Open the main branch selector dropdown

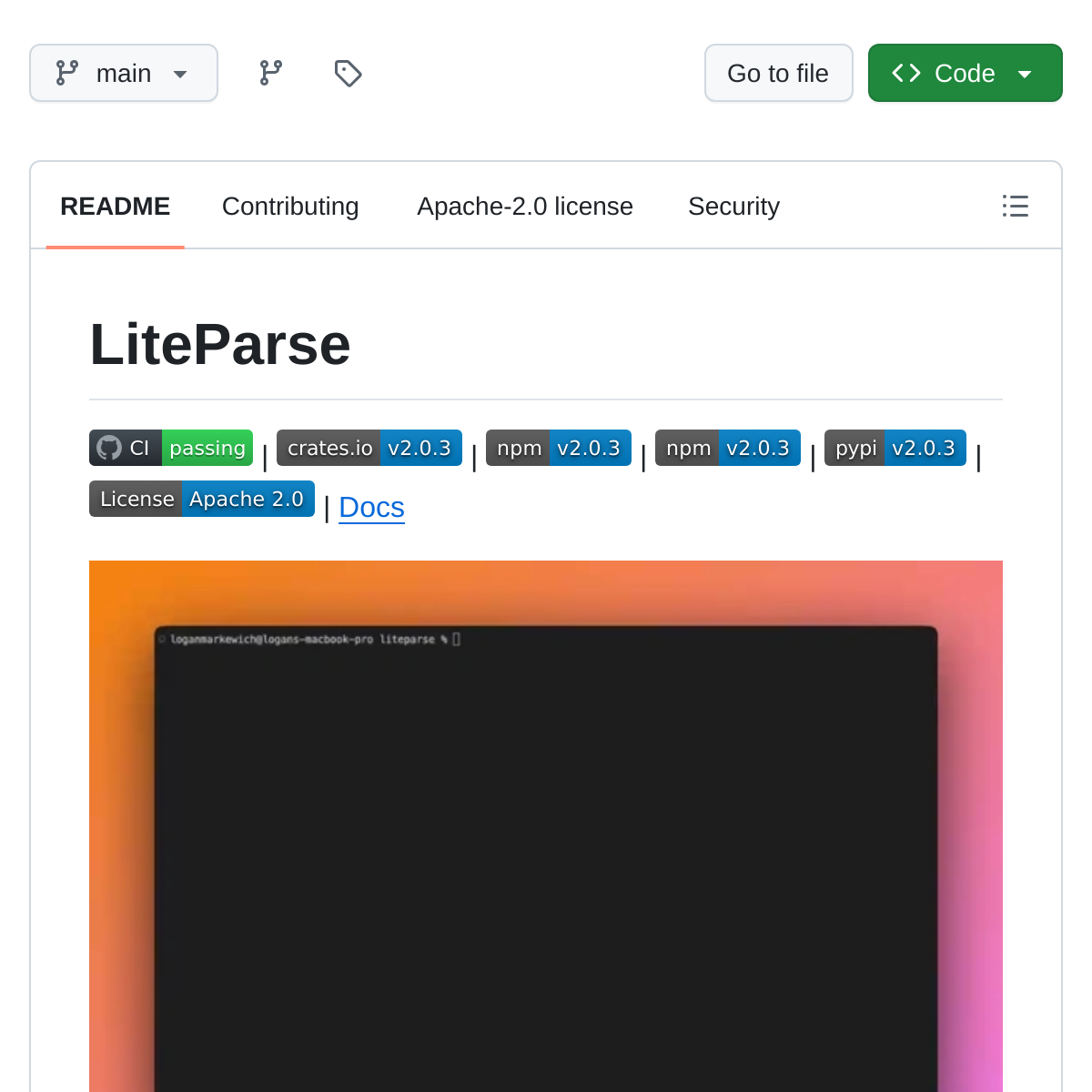tap(124, 73)
